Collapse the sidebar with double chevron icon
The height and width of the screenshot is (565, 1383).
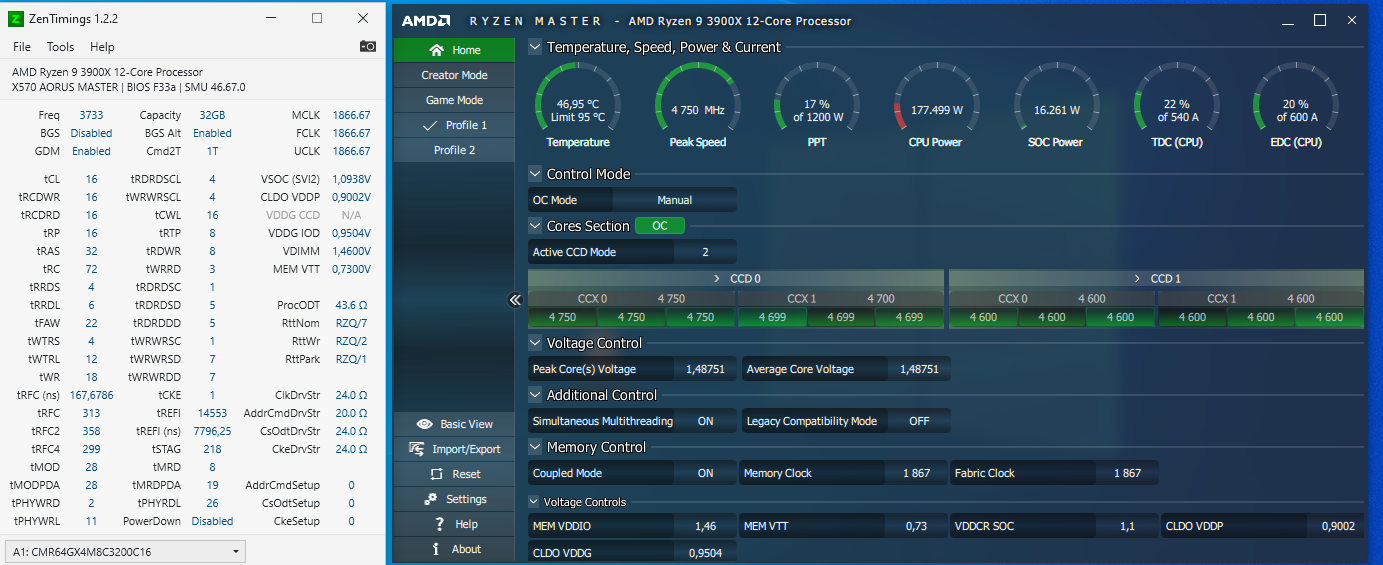516,299
